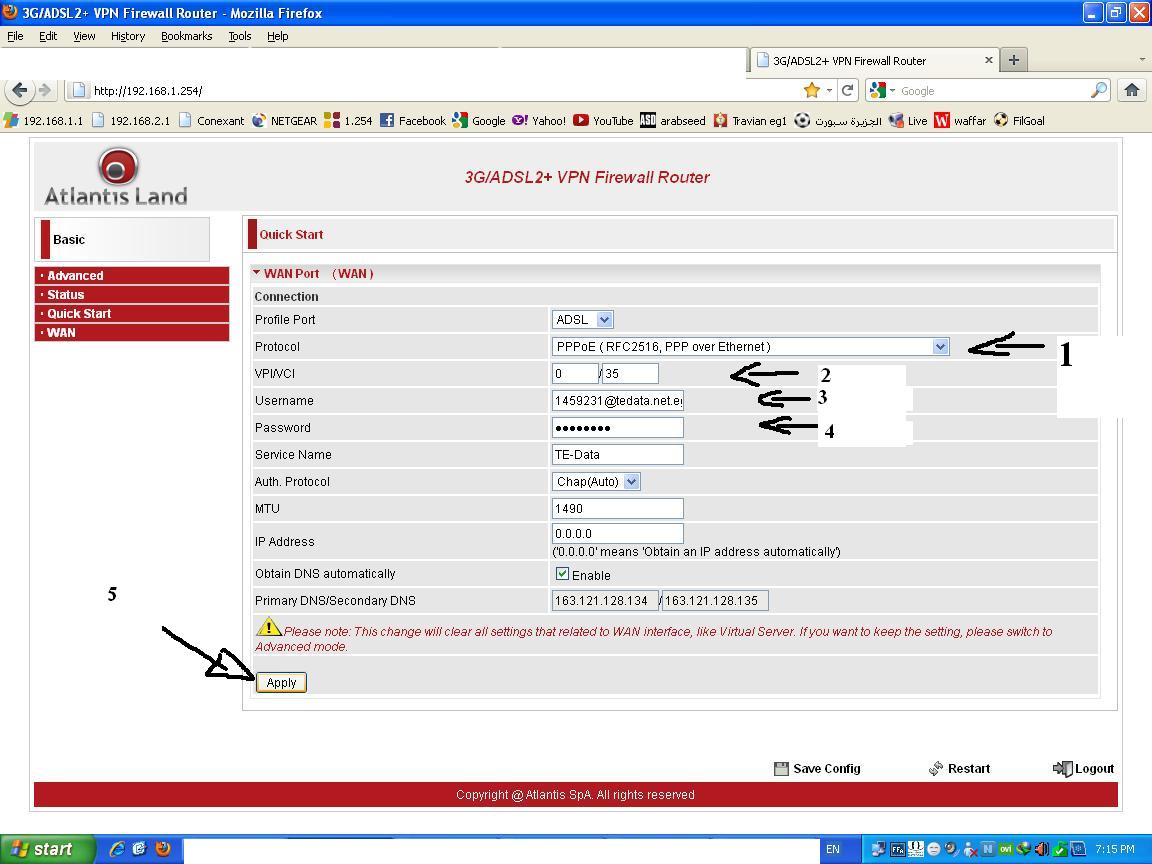Click the VPI value field

[x=575, y=373]
